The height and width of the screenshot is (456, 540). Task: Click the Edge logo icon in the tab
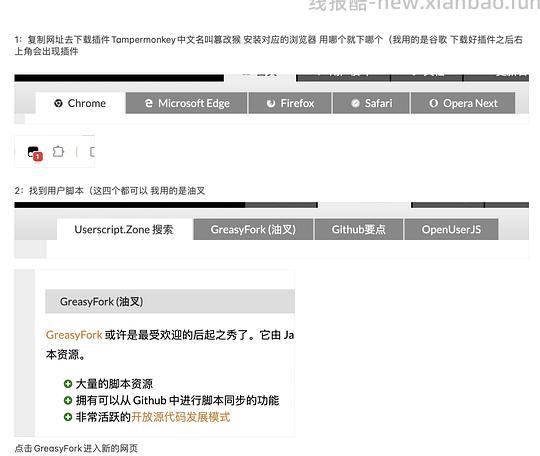[x=149, y=103]
